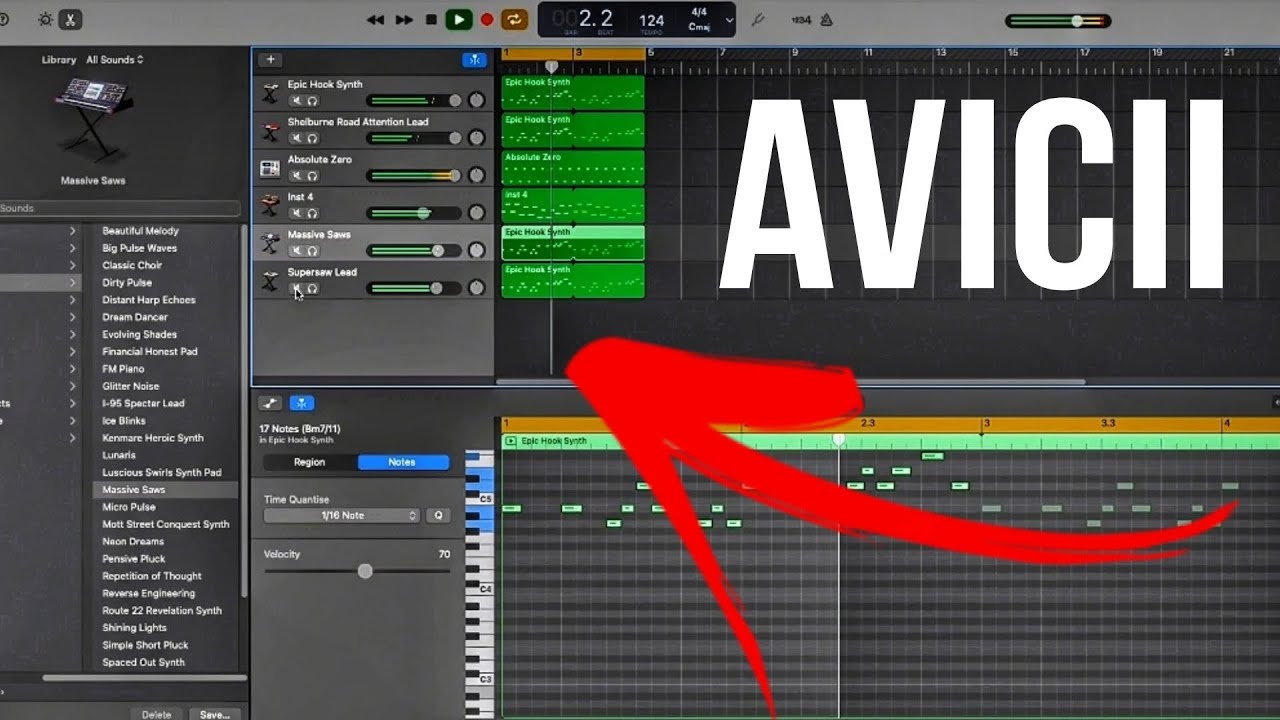Viewport: 1280px width, 720px height.
Task: Click the Massive Saws track icon
Action: point(270,243)
